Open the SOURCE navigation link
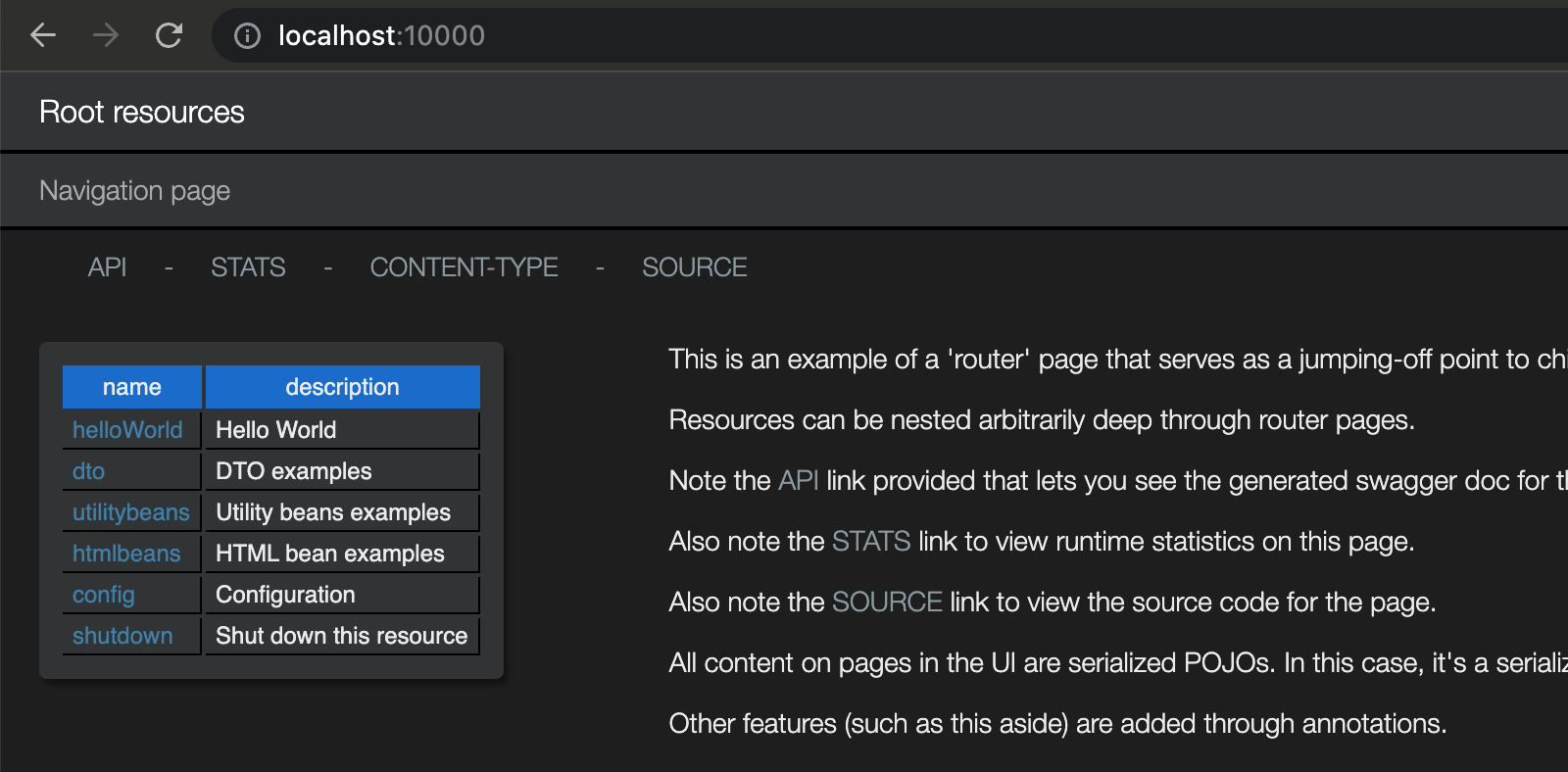The width and height of the screenshot is (1568, 772). point(694,267)
